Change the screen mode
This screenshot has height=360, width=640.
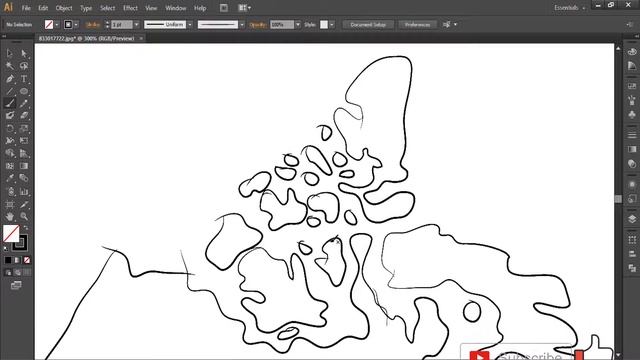tap(16, 285)
